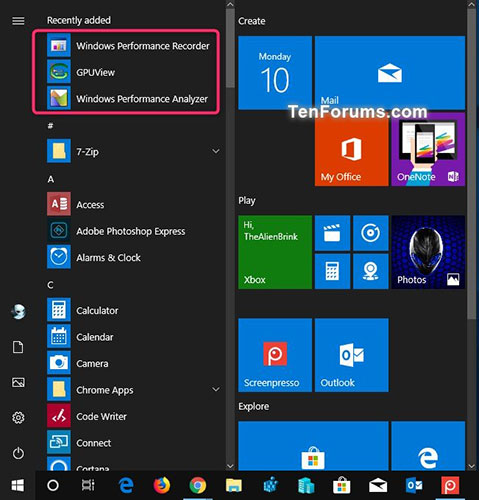Open the Screenpresso tile

pyautogui.click(x=275, y=355)
